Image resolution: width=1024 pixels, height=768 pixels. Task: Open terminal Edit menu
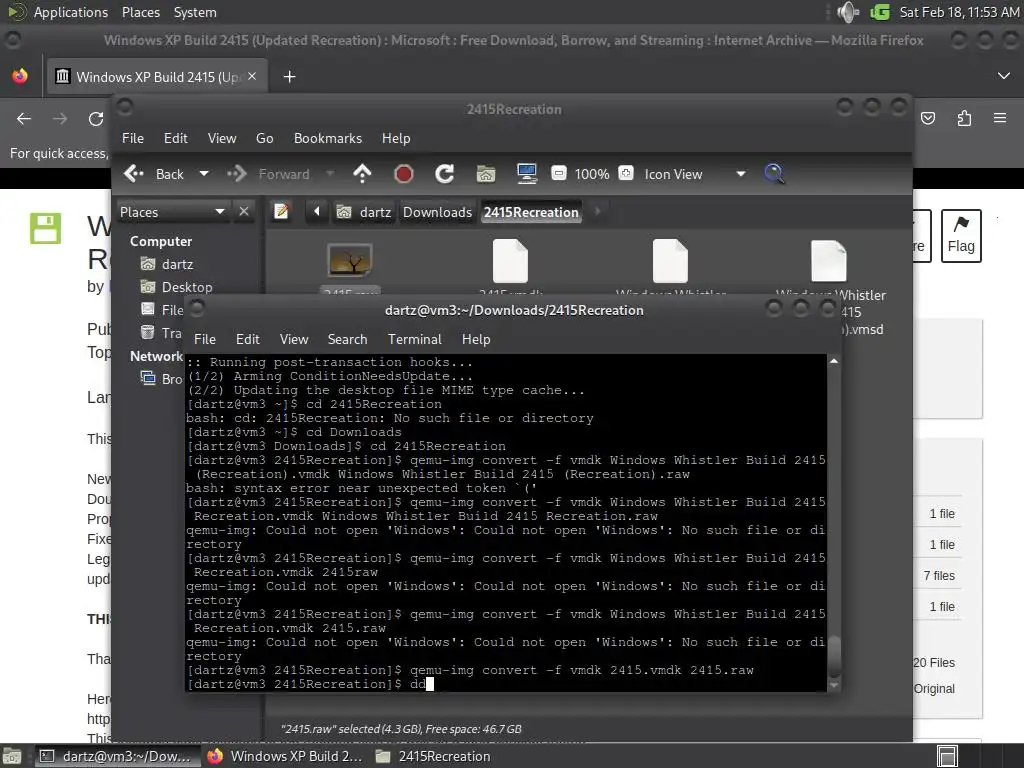pyautogui.click(x=248, y=339)
